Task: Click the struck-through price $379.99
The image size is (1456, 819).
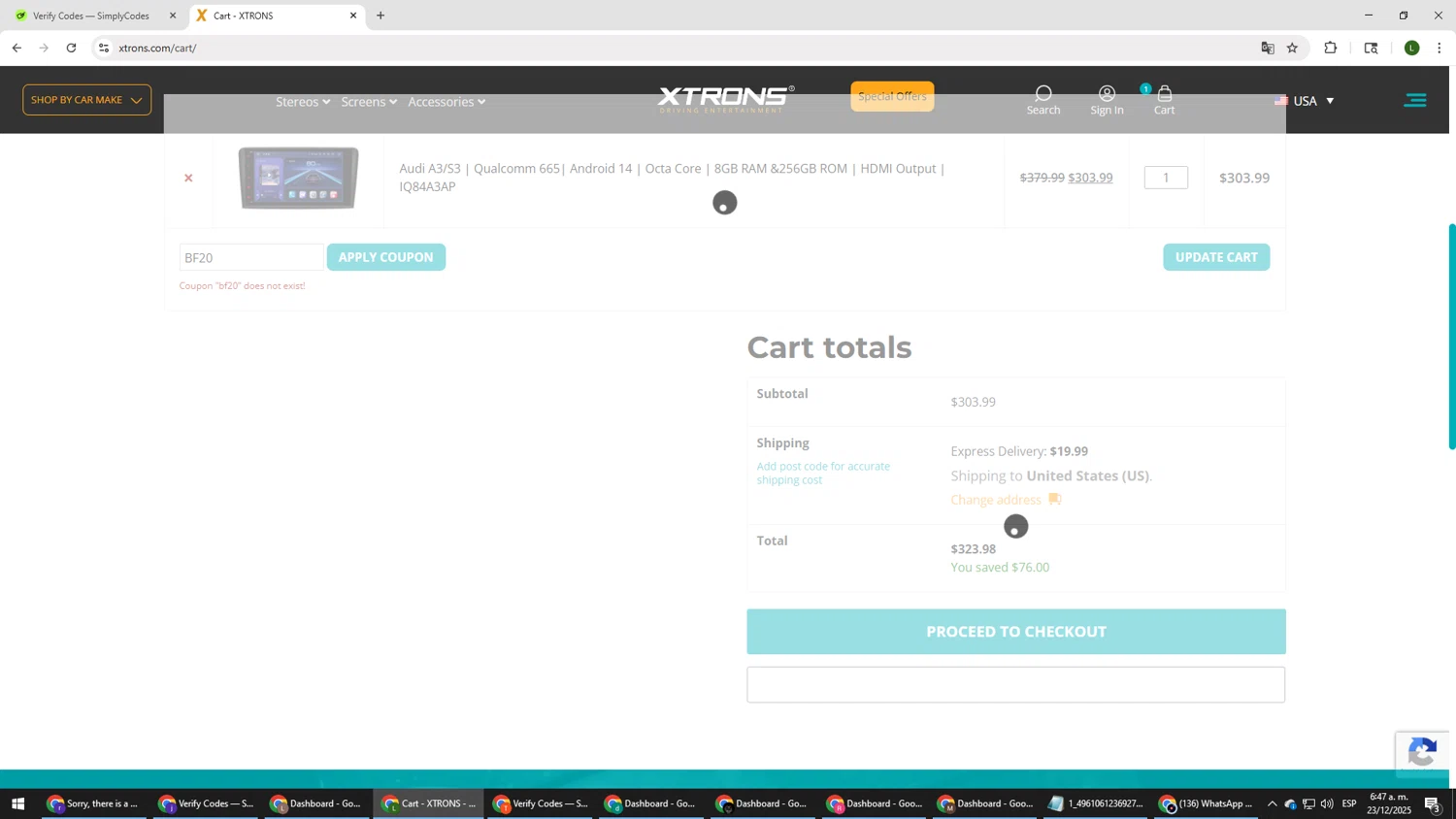Action: (1042, 178)
